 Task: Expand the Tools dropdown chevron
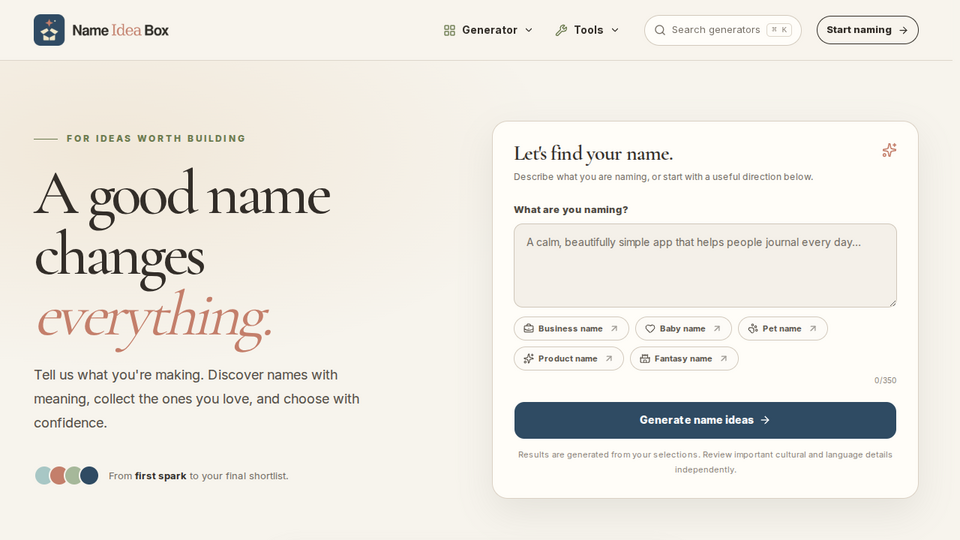pos(615,30)
